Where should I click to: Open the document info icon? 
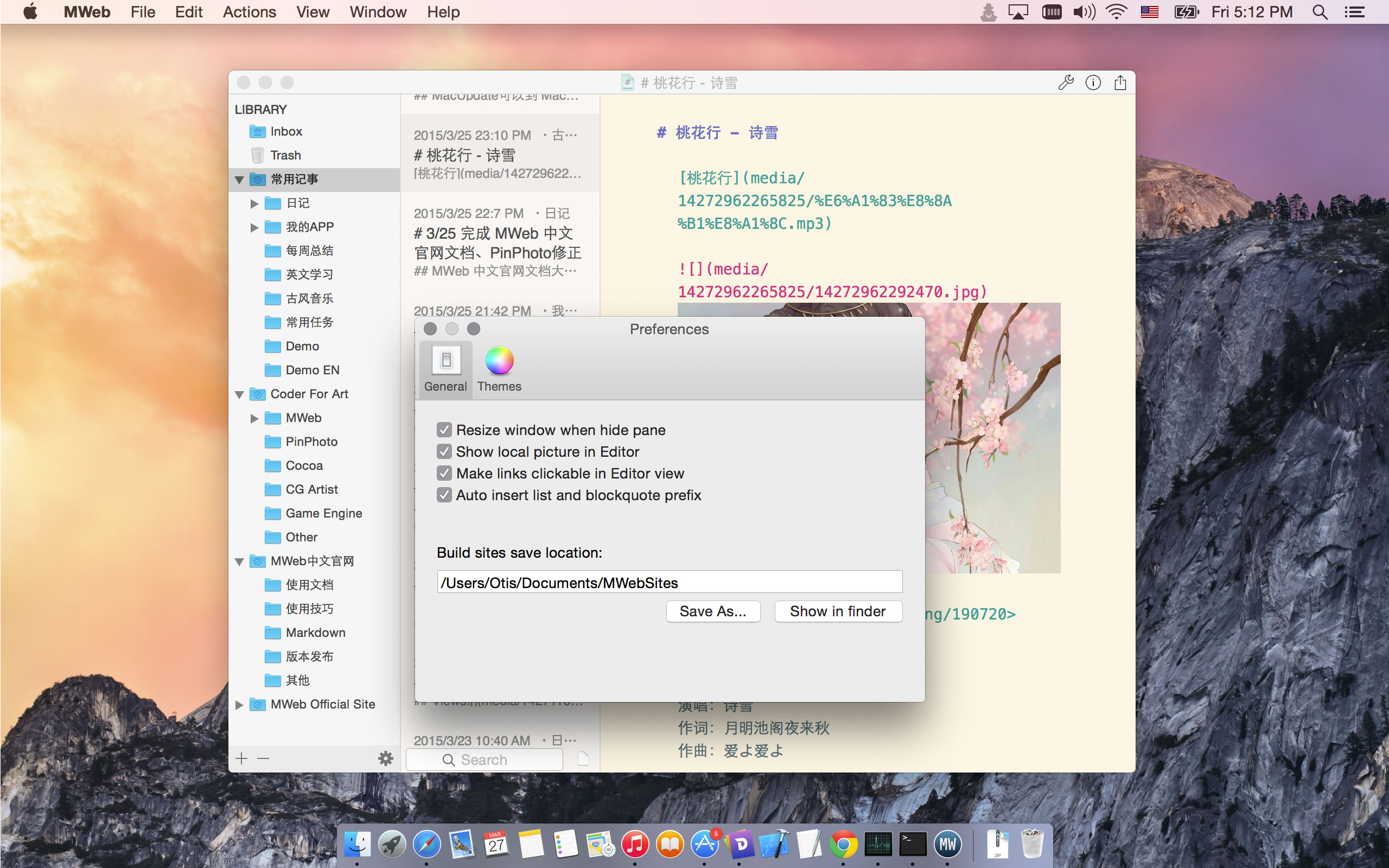click(x=1093, y=82)
